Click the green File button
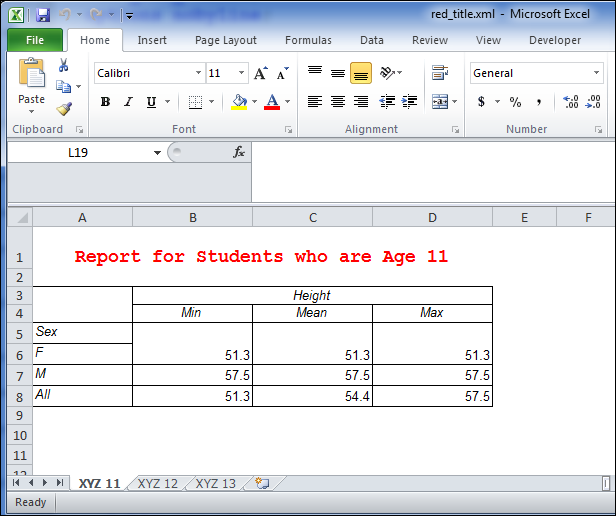616x516 pixels. pos(35,40)
